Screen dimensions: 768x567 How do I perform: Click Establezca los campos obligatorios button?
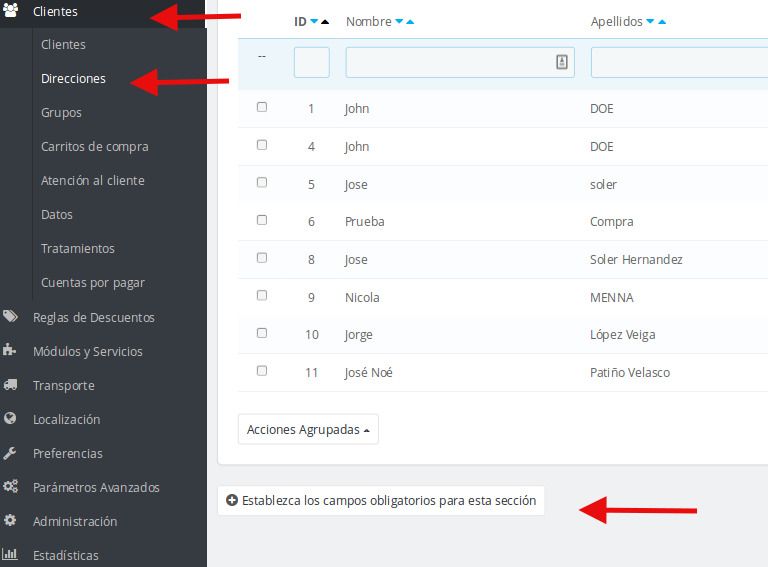(x=381, y=500)
